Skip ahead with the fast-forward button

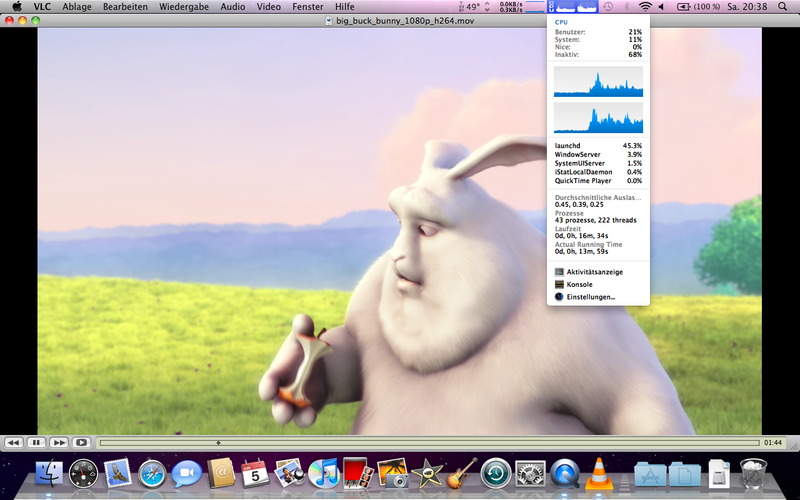click(59, 442)
